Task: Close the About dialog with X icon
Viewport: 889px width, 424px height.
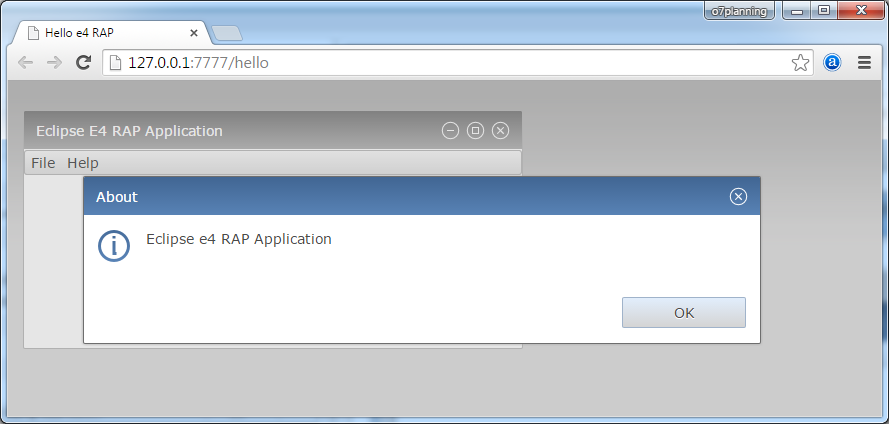Action: click(738, 197)
